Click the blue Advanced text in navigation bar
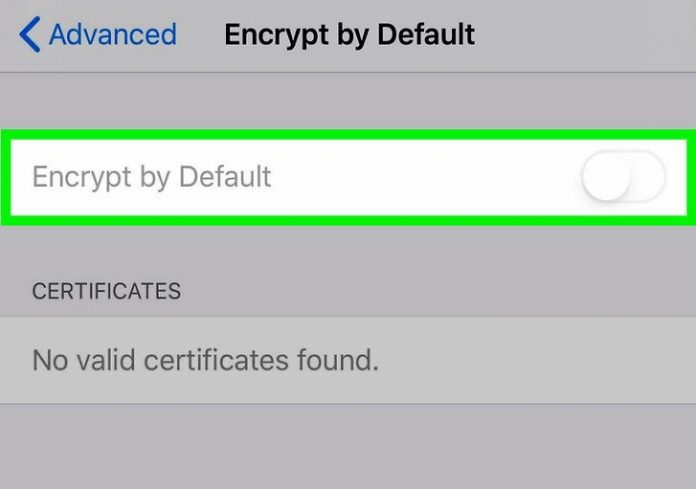 [x=112, y=35]
